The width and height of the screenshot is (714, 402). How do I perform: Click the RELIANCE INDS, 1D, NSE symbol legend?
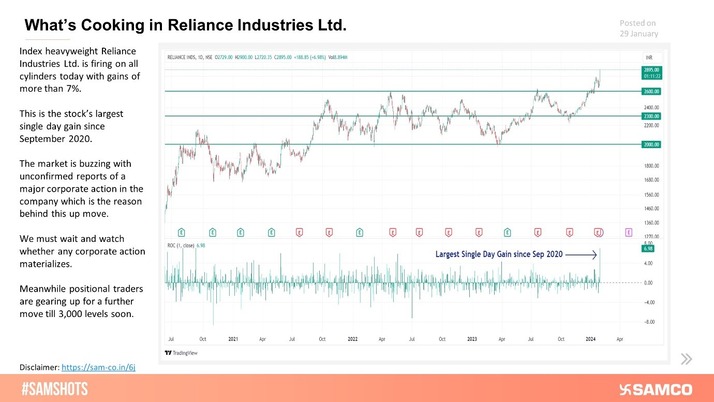(189, 57)
